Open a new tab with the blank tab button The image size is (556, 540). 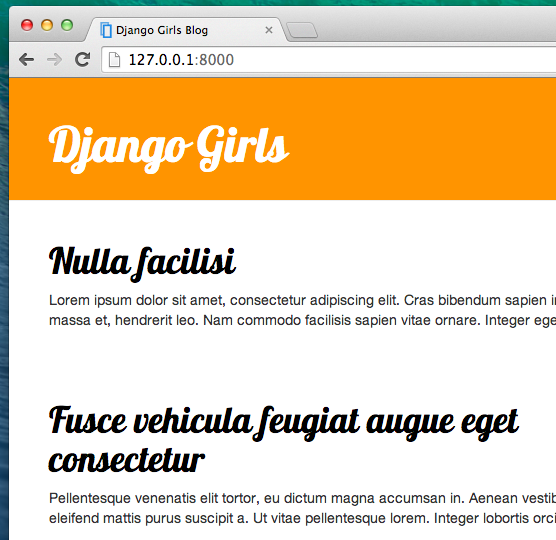[x=302, y=30]
